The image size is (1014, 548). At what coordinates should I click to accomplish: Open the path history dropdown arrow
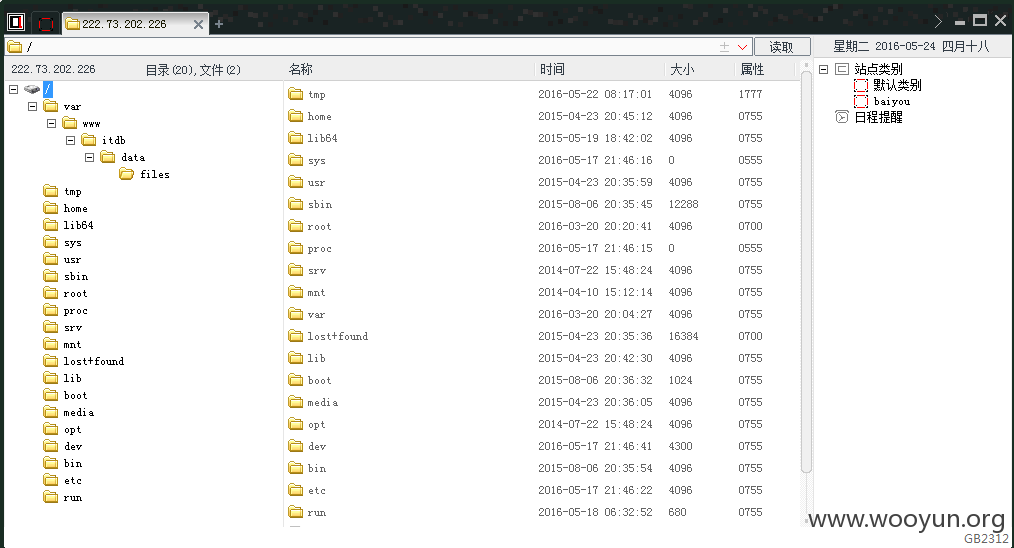(742, 47)
